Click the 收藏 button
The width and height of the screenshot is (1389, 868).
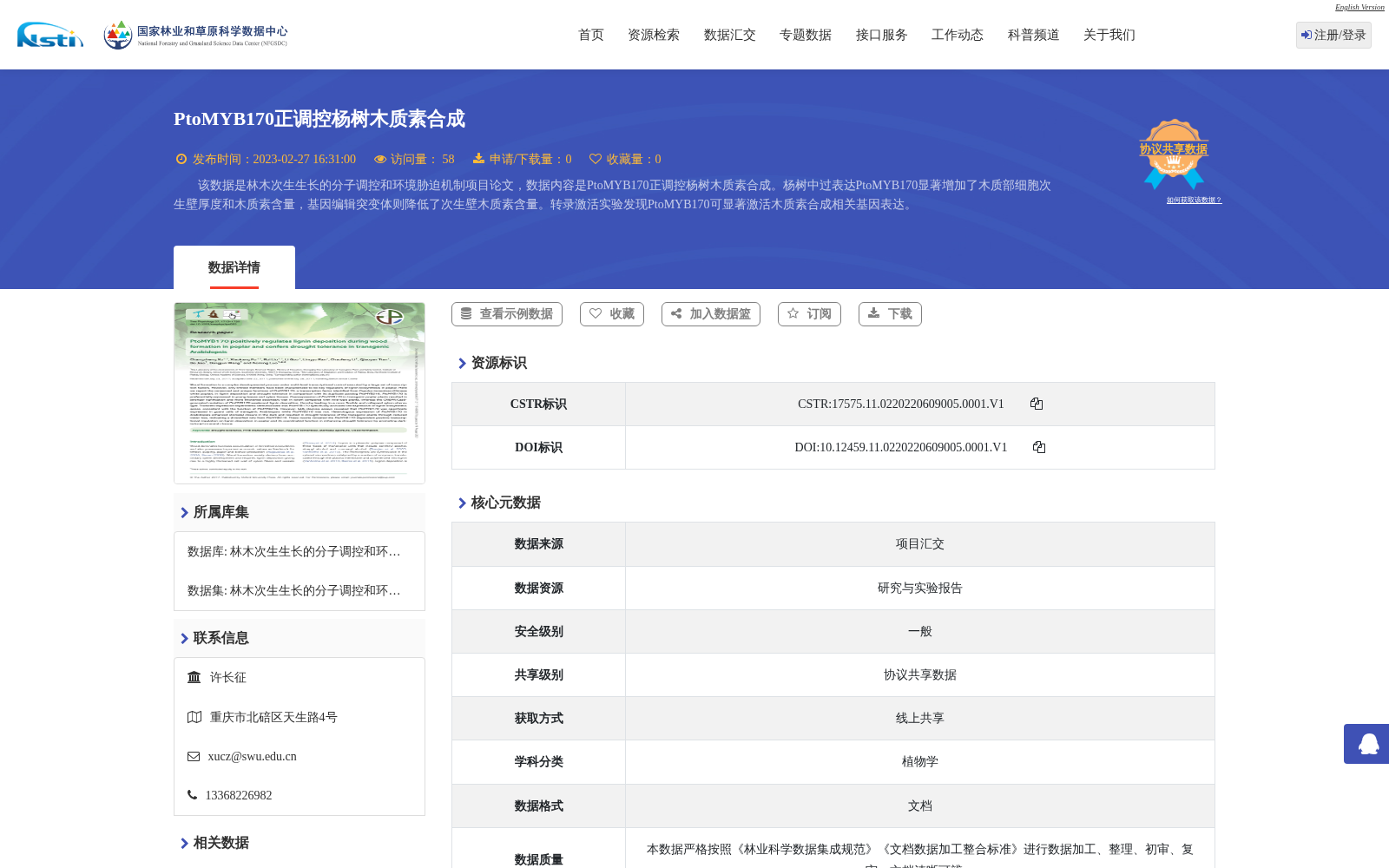pyautogui.click(x=612, y=314)
